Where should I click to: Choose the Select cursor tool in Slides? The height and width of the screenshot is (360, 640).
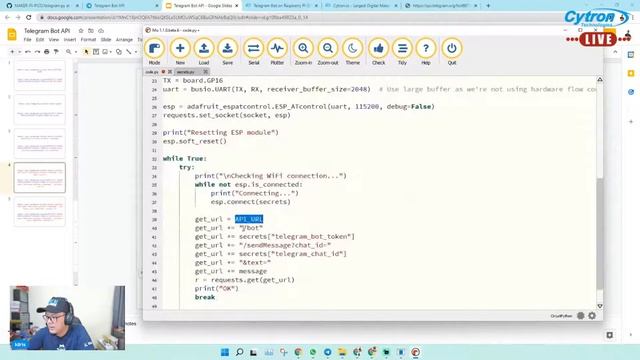click(86, 52)
